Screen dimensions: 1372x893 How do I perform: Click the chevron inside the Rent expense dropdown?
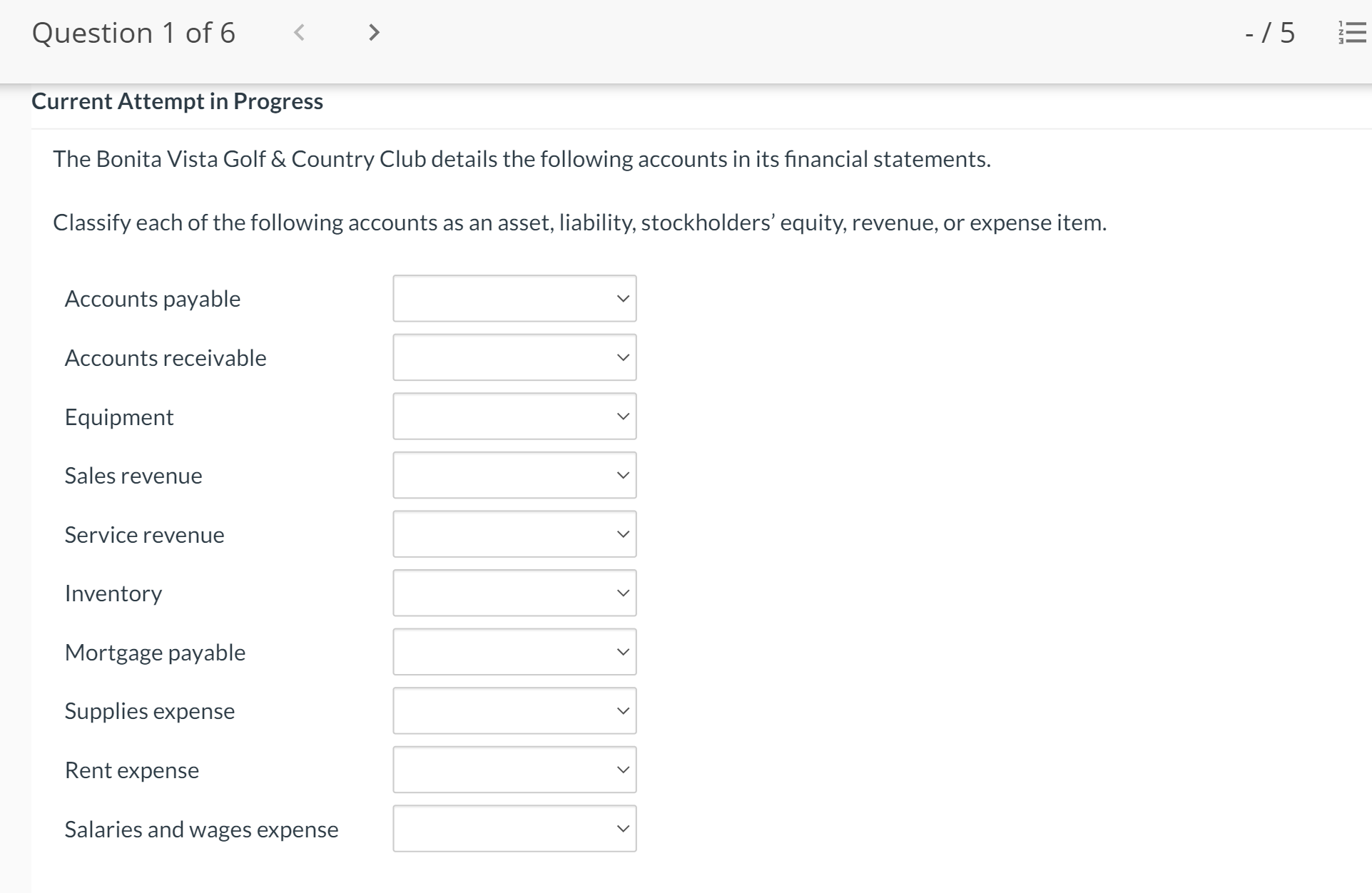click(622, 769)
